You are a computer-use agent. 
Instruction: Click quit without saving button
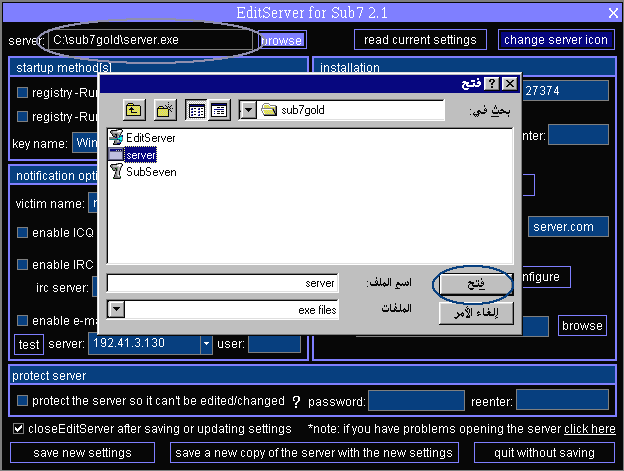click(x=544, y=453)
